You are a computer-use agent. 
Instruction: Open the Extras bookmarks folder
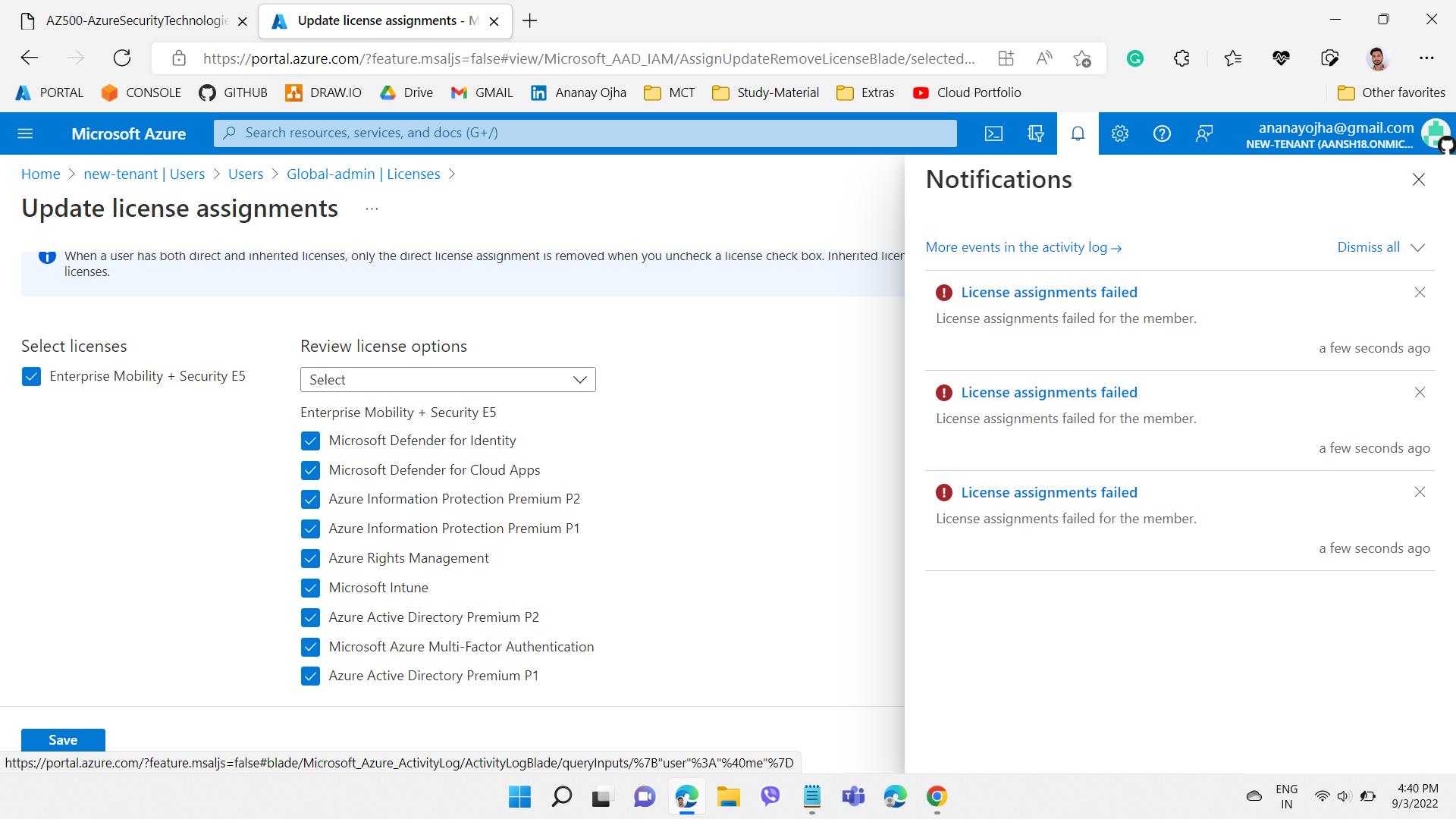pyautogui.click(x=865, y=93)
